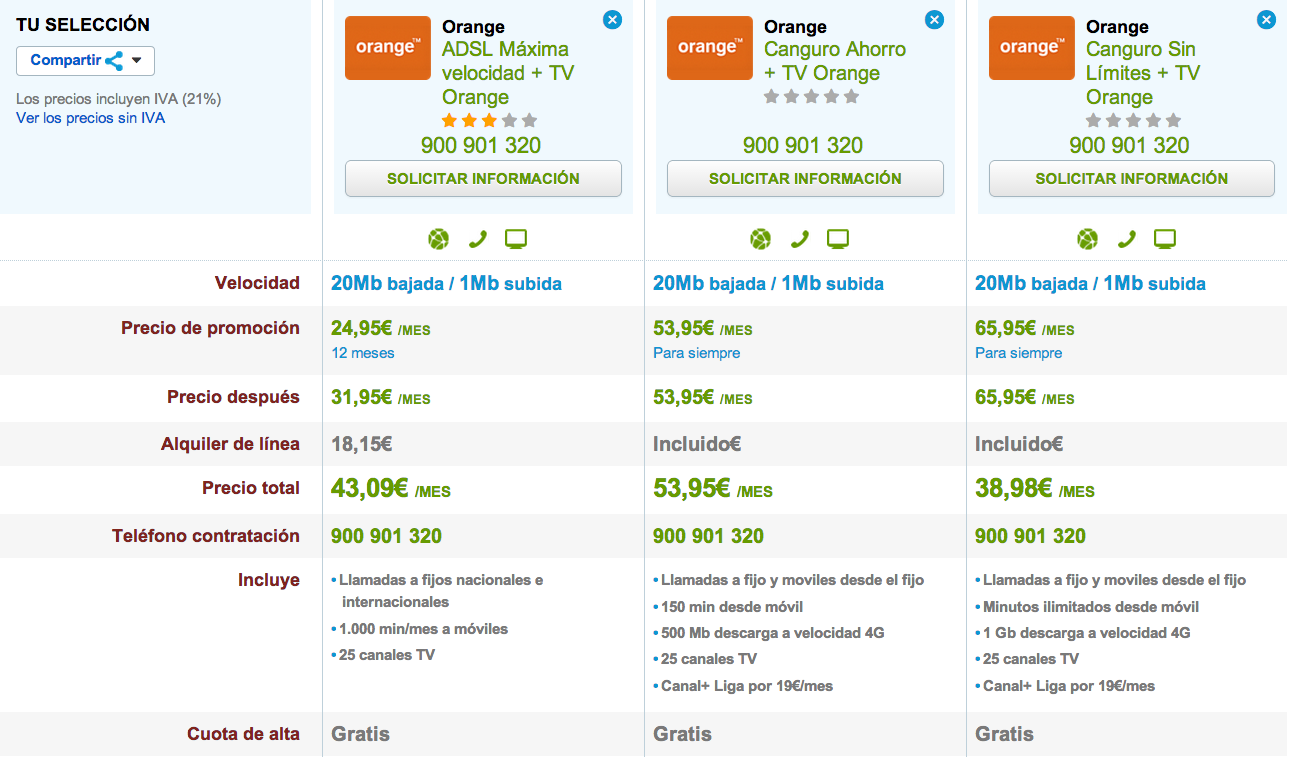
Task: Click Orange logo of ADSL Máxima velocidad
Action: pyautogui.click(x=387, y=47)
